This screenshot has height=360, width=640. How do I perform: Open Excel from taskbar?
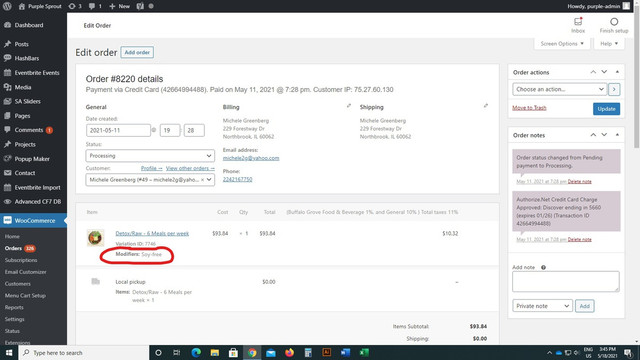364,353
